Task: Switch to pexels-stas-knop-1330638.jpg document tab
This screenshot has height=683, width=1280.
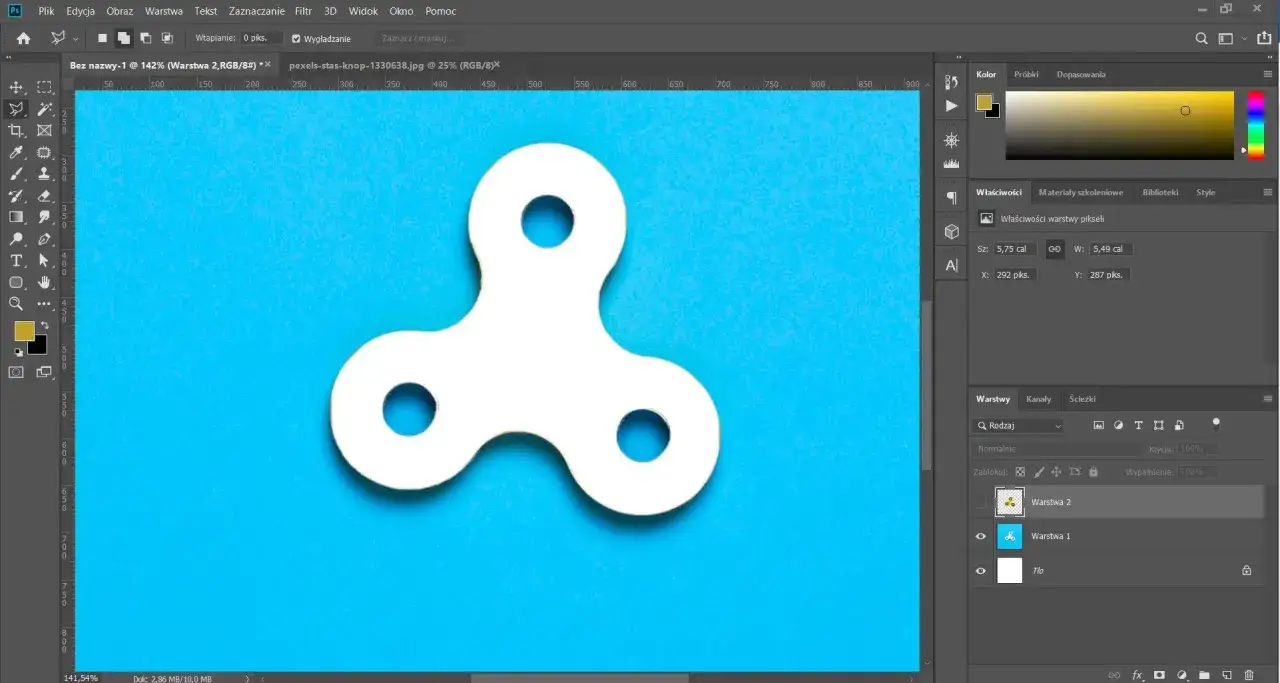Action: pos(391,65)
